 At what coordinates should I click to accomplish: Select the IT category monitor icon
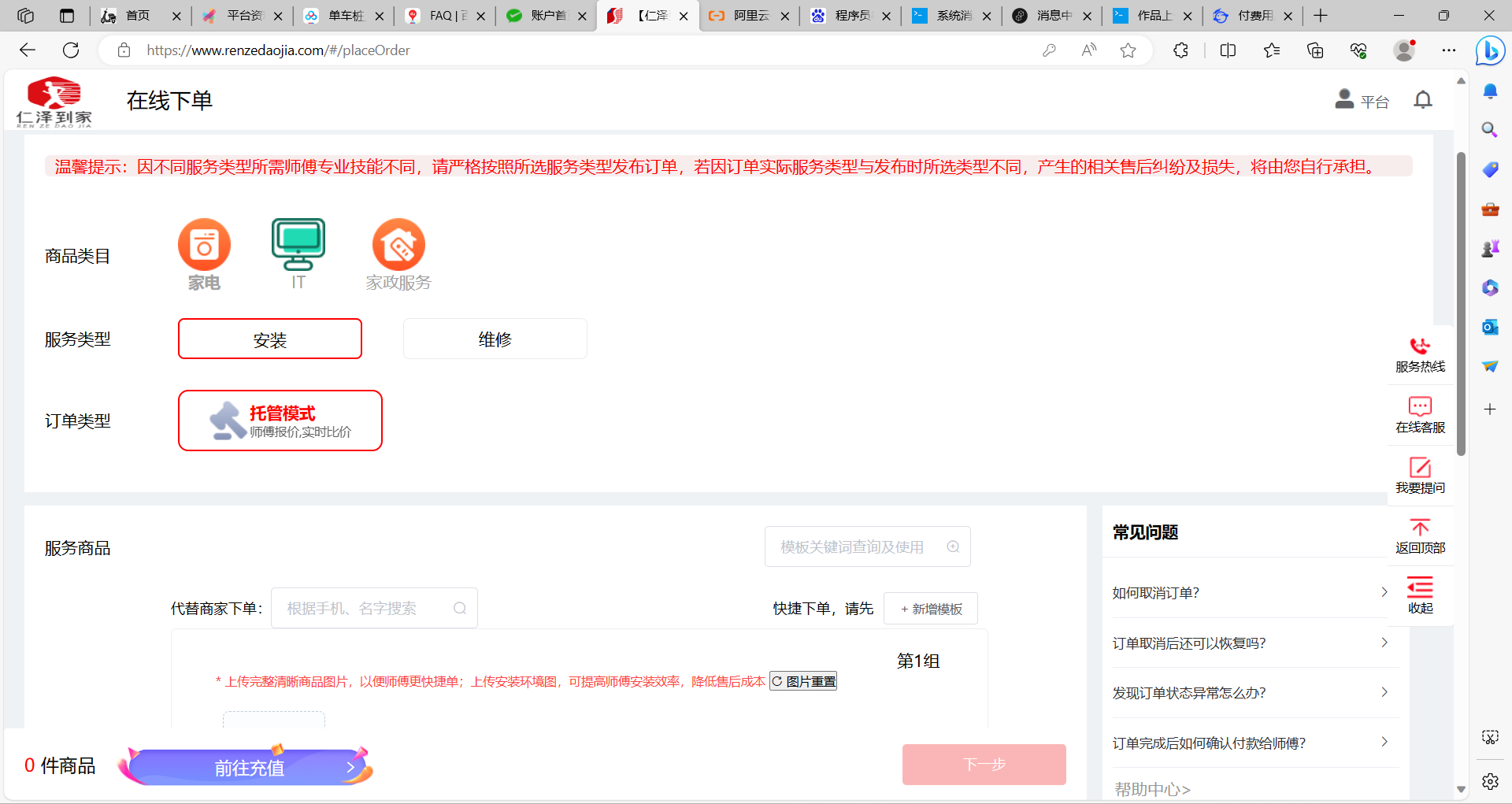click(298, 245)
